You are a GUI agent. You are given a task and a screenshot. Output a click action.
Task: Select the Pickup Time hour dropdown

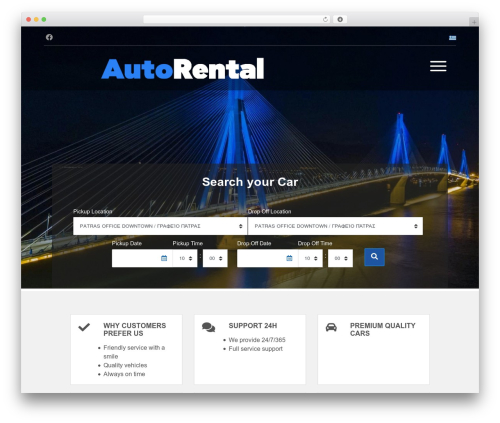185,258
